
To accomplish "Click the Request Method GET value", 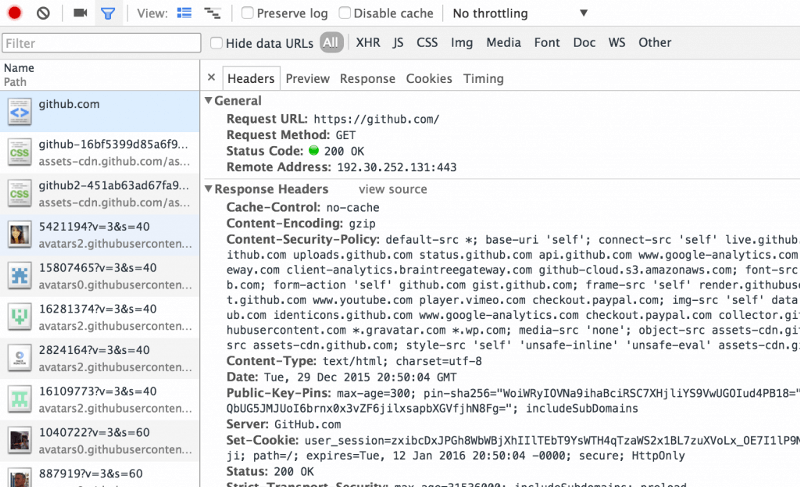I will [345, 135].
